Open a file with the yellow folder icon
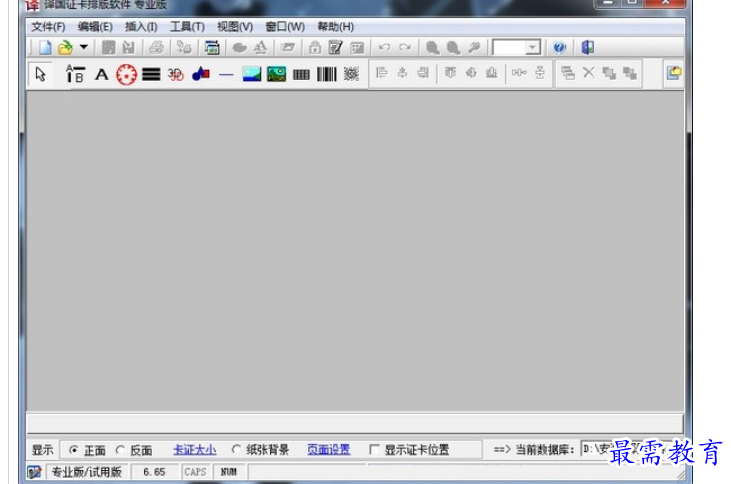 coord(65,47)
